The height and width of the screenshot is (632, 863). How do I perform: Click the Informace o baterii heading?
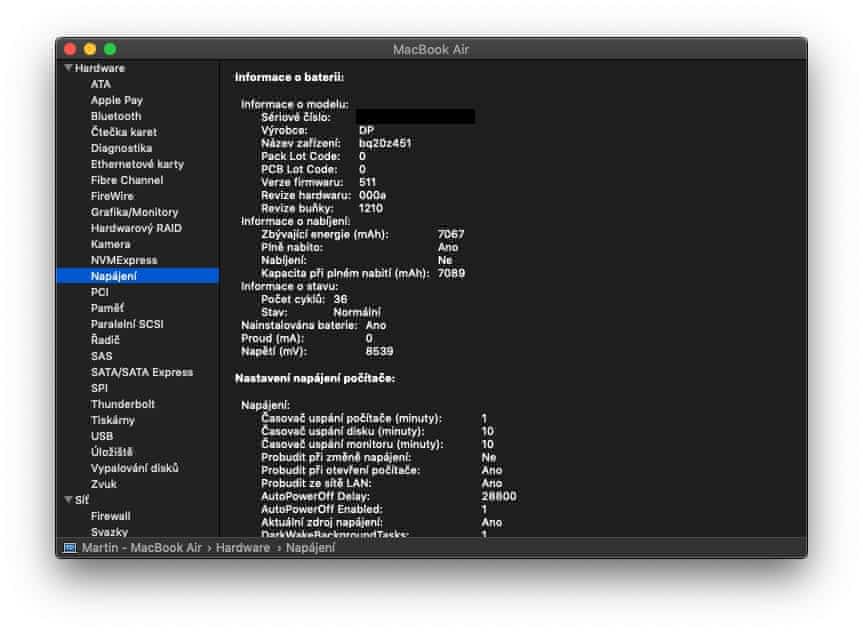[290, 77]
